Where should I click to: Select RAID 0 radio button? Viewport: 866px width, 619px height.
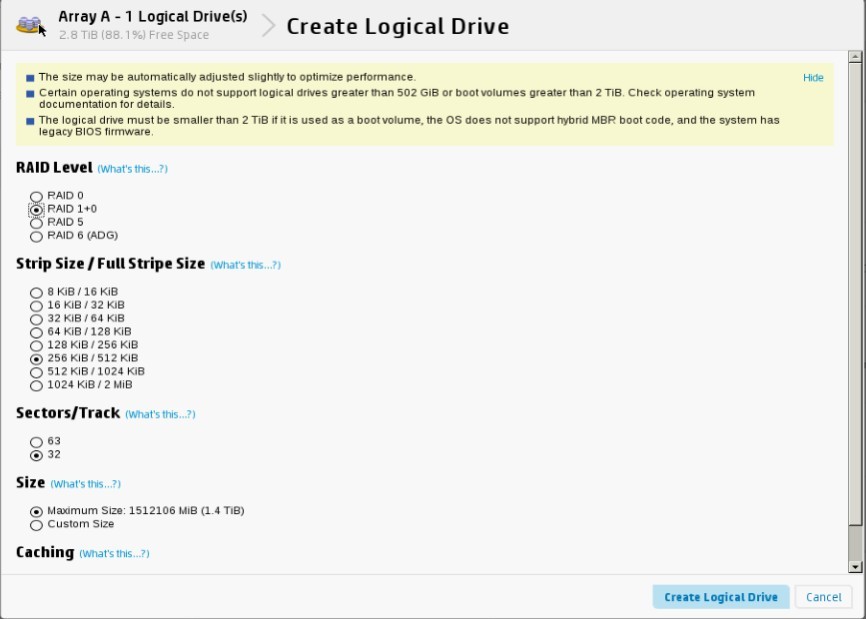37,196
